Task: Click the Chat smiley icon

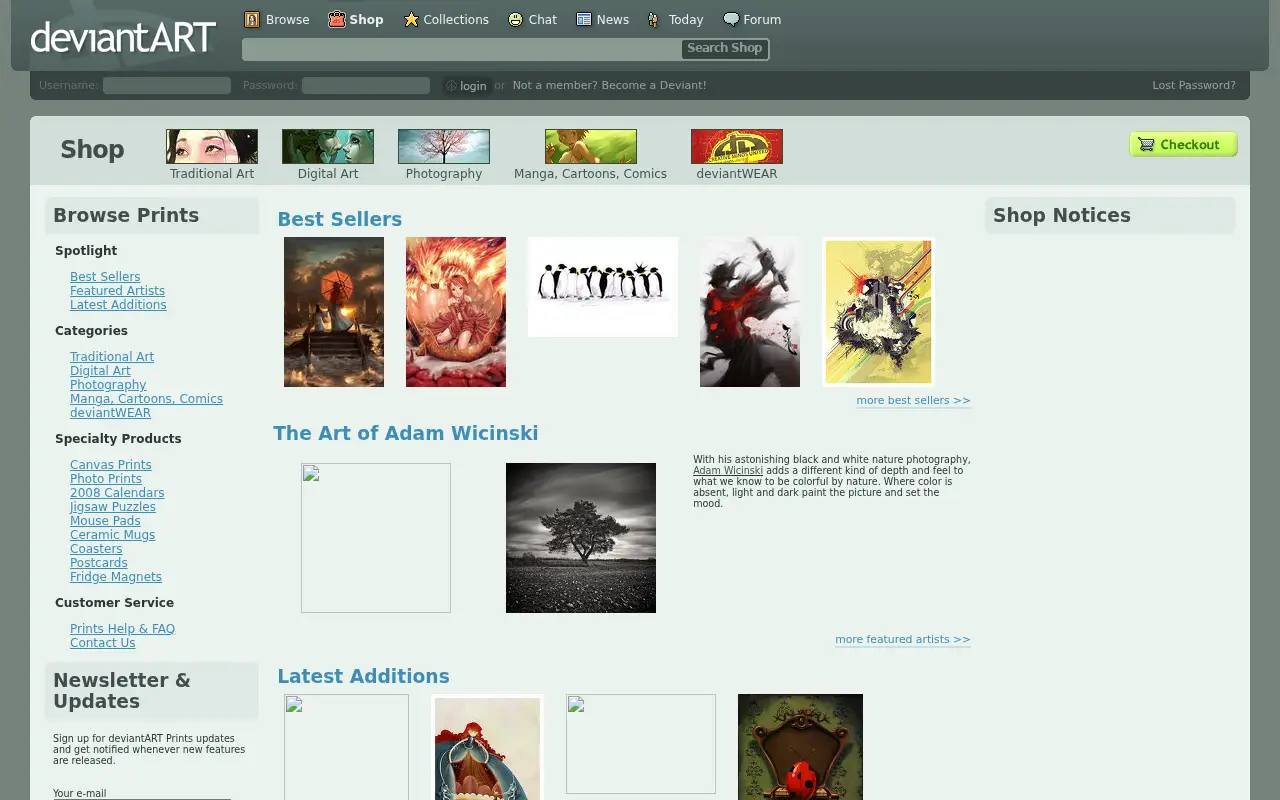Action: [x=516, y=19]
